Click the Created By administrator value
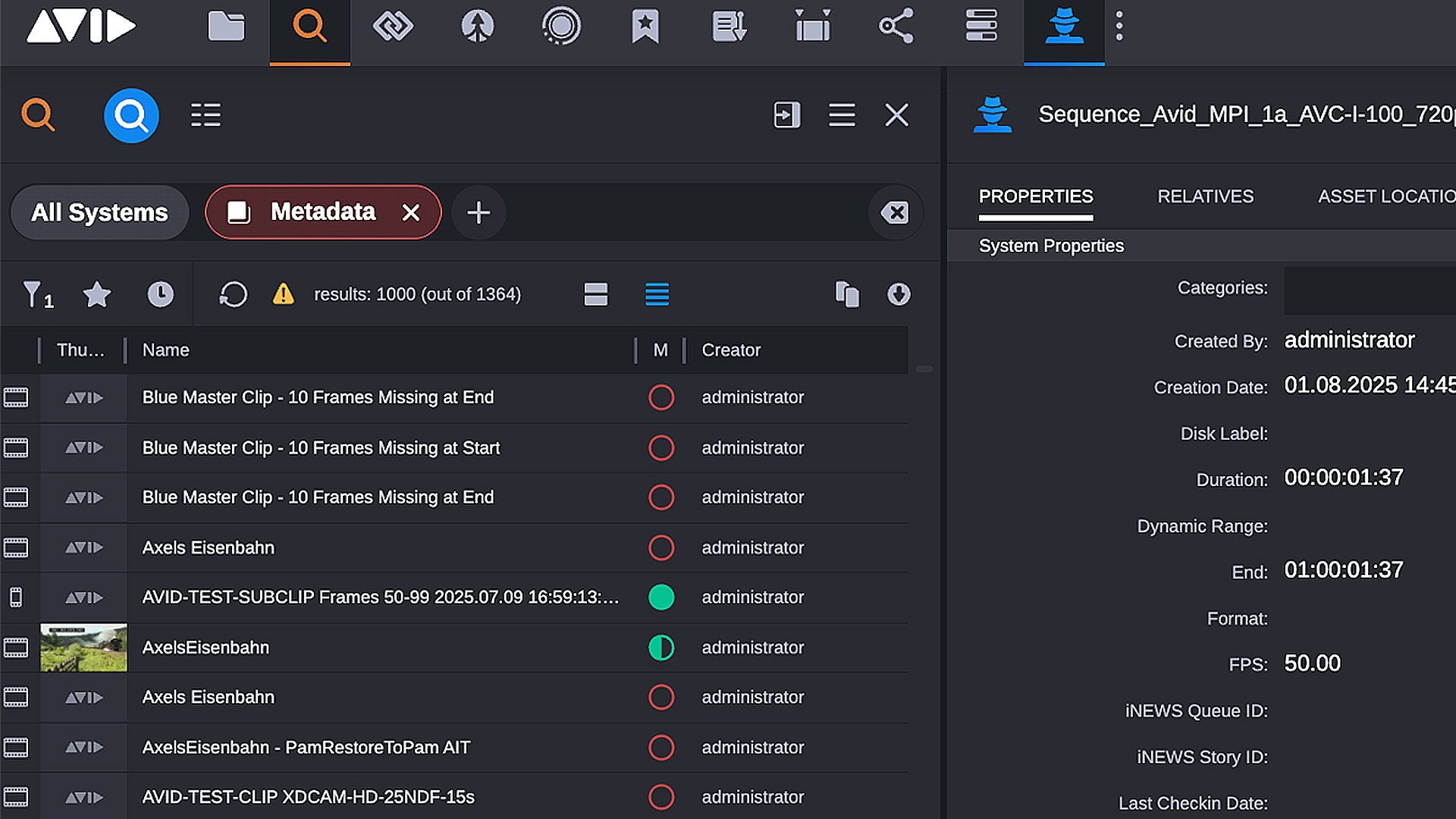The width and height of the screenshot is (1456, 819). pyautogui.click(x=1349, y=340)
